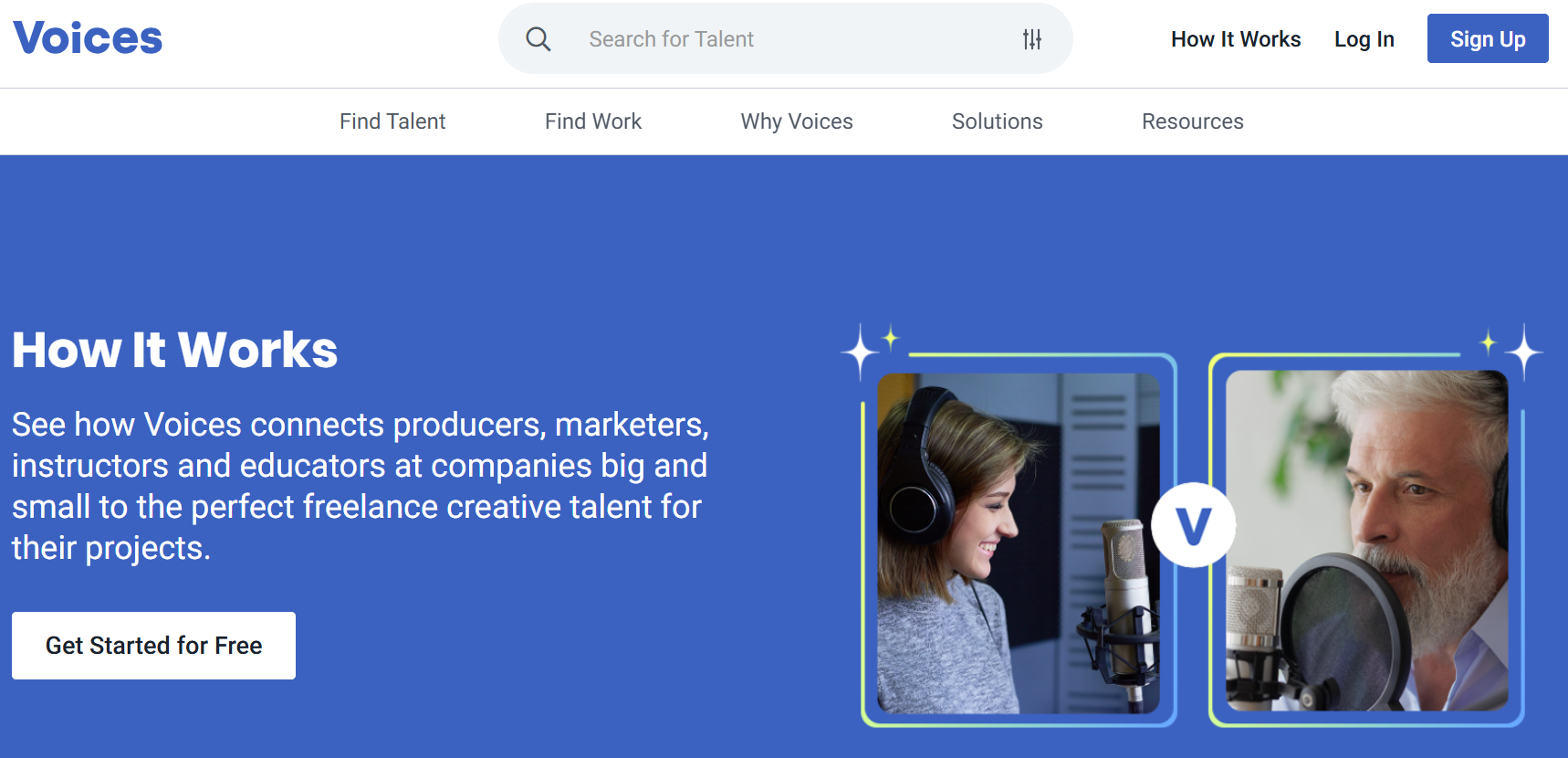Click Get Started for Free button
Screen dimensions: 1568x758
[153, 646]
